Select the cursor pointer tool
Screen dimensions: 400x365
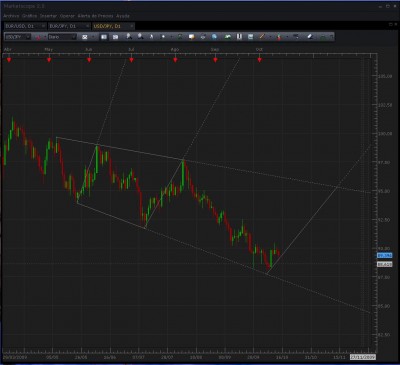point(151,37)
